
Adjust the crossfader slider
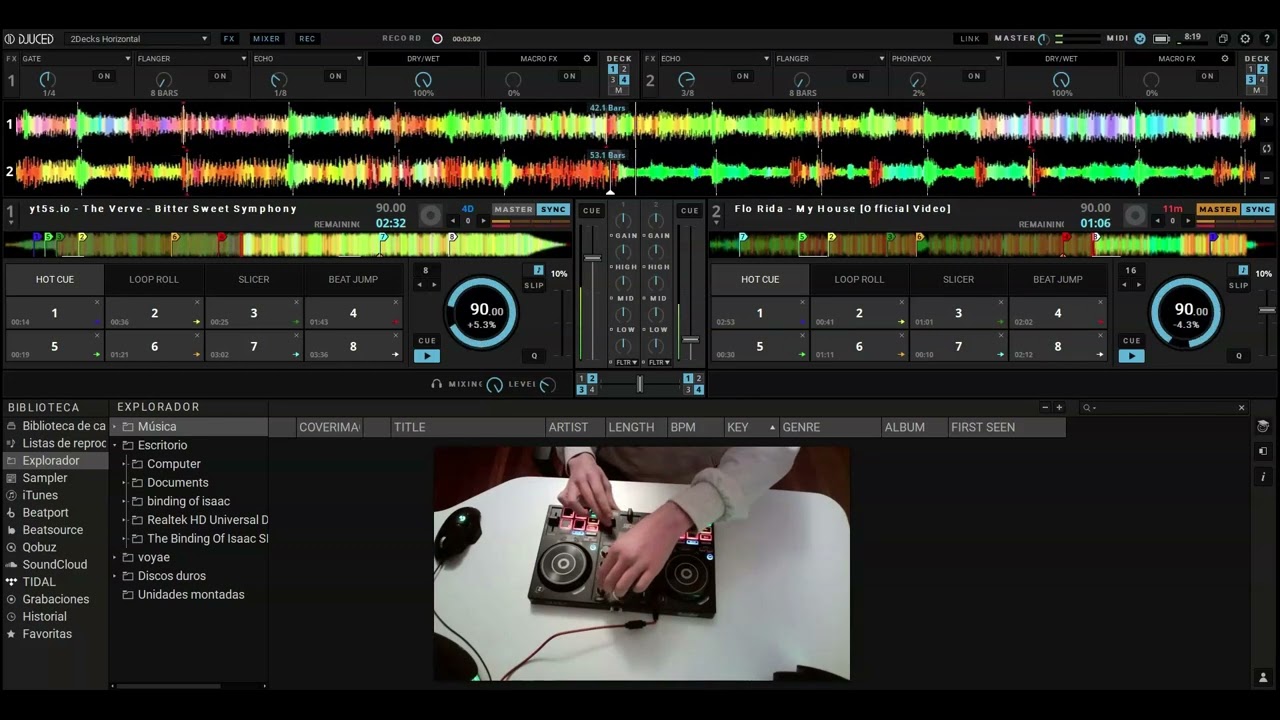[x=640, y=384]
